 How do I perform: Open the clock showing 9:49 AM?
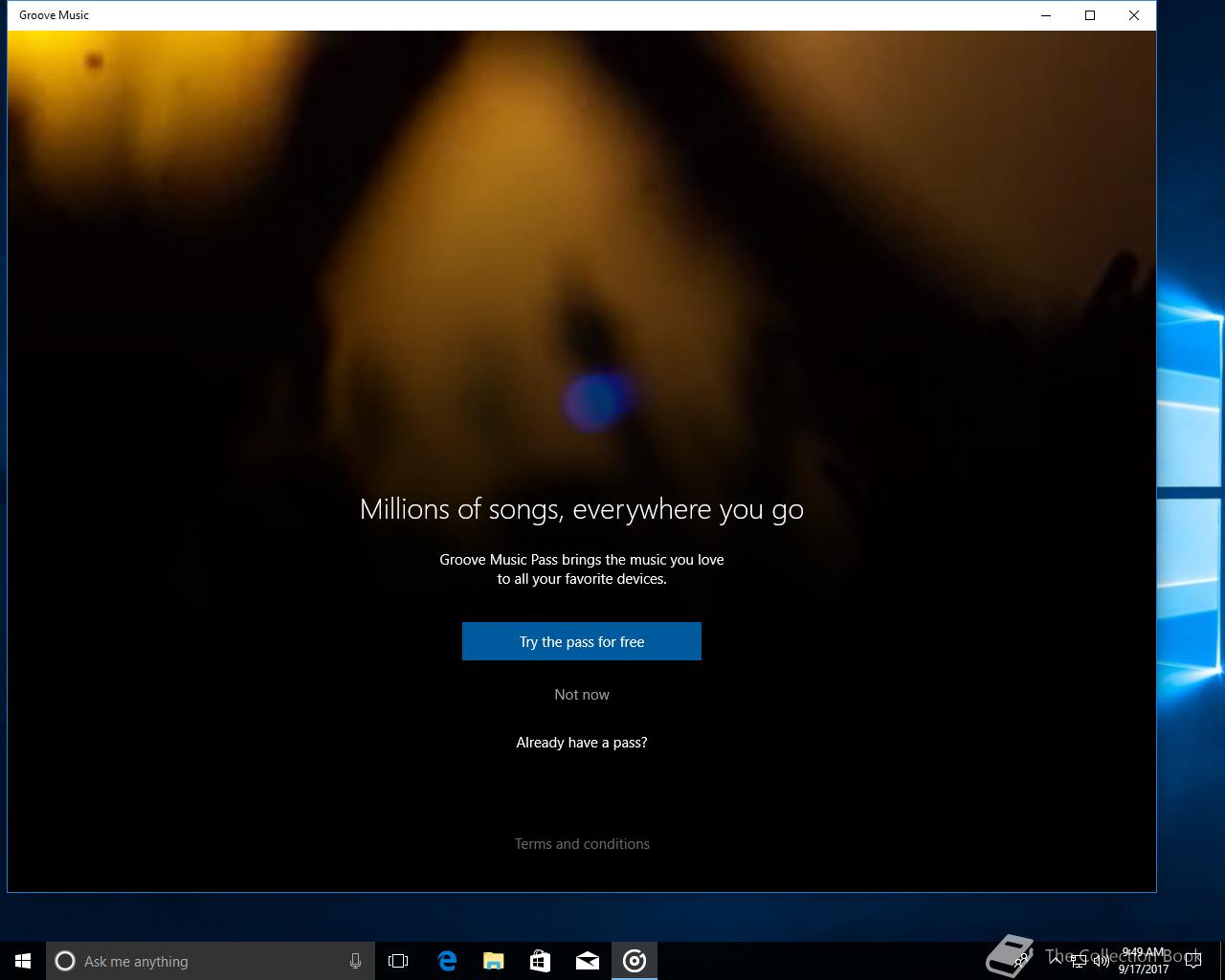click(1143, 961)
